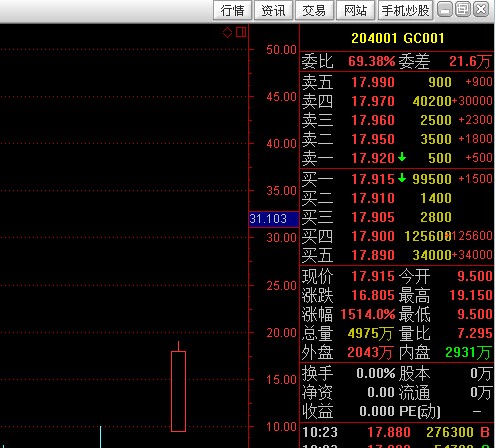Click the green down arrow beside 17.920
The height and width of the screenshot is (448, 495).
pos(402,156)
